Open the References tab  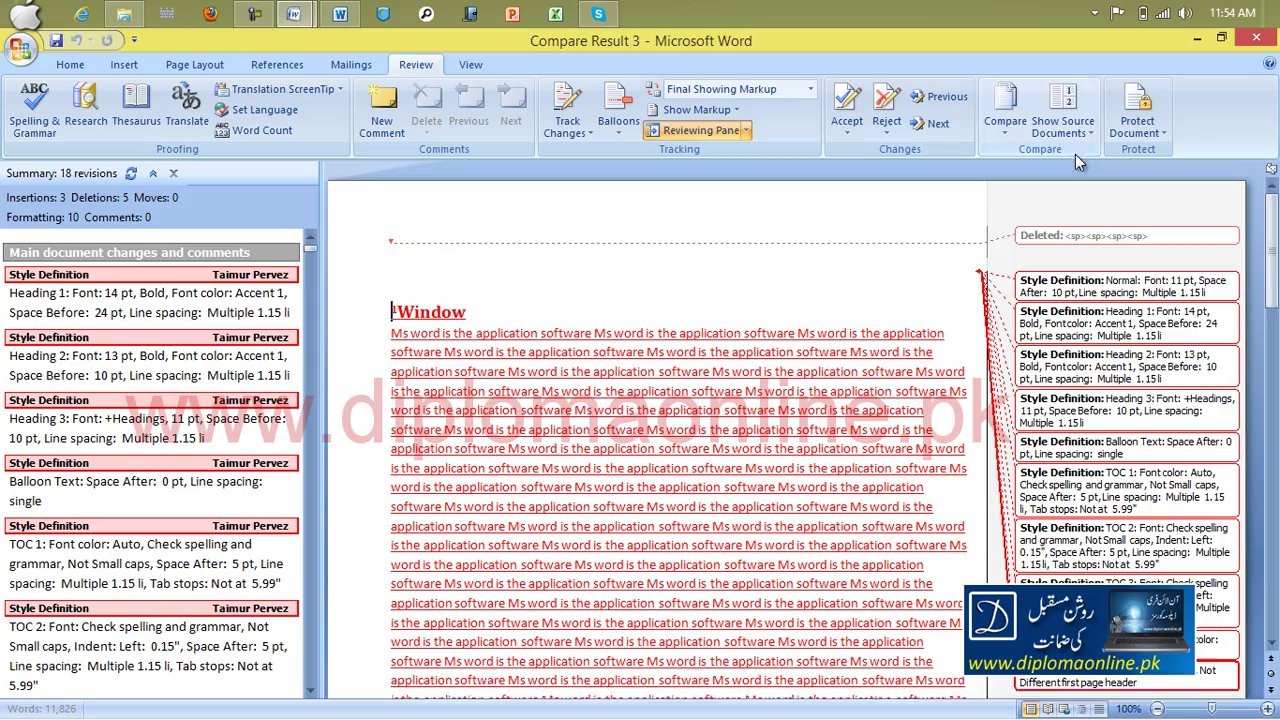277,65
